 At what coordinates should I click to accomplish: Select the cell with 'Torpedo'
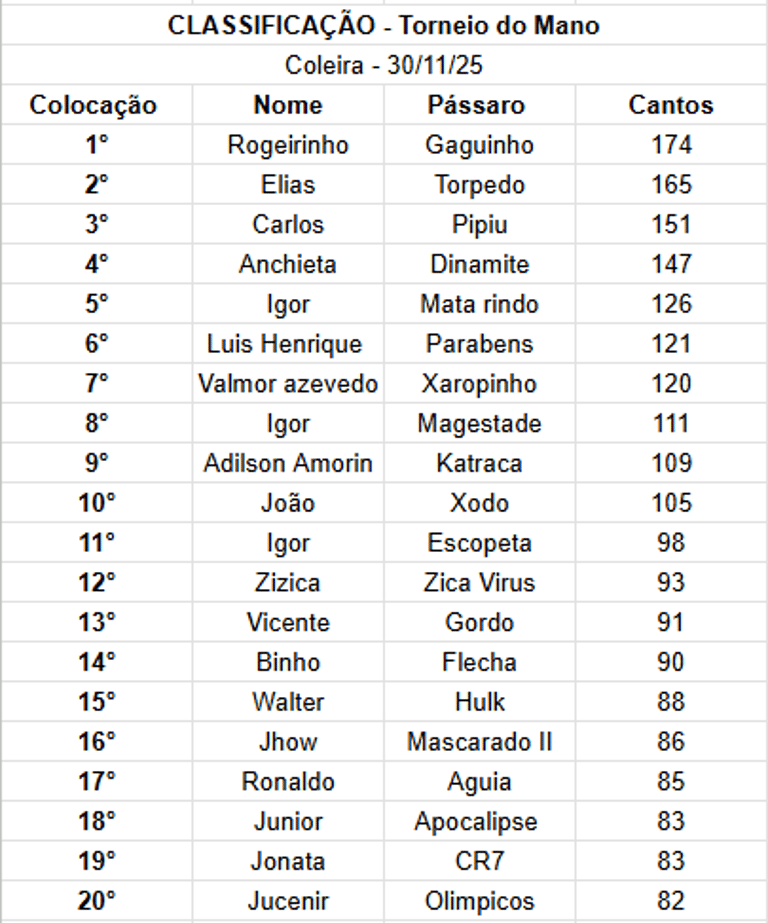pos(479,185)
